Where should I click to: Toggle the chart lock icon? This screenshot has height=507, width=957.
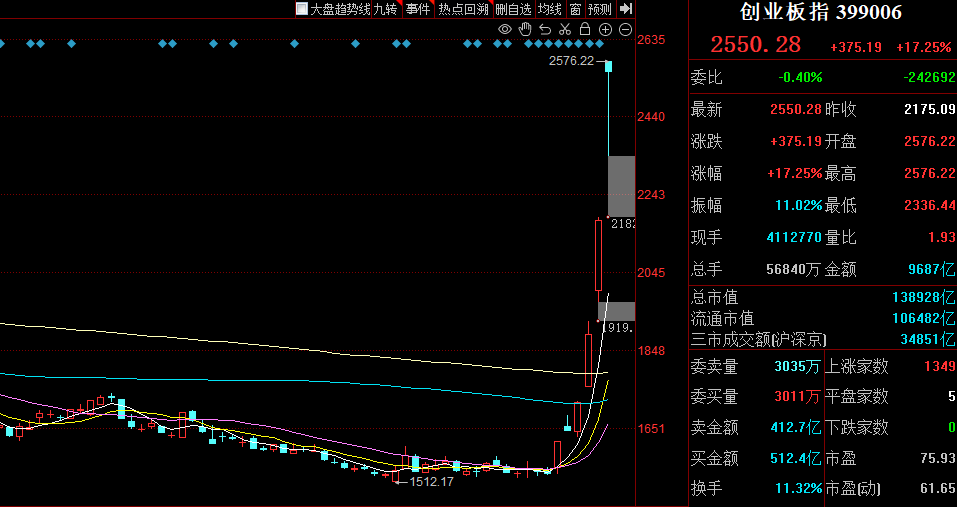tap(585, 29)
